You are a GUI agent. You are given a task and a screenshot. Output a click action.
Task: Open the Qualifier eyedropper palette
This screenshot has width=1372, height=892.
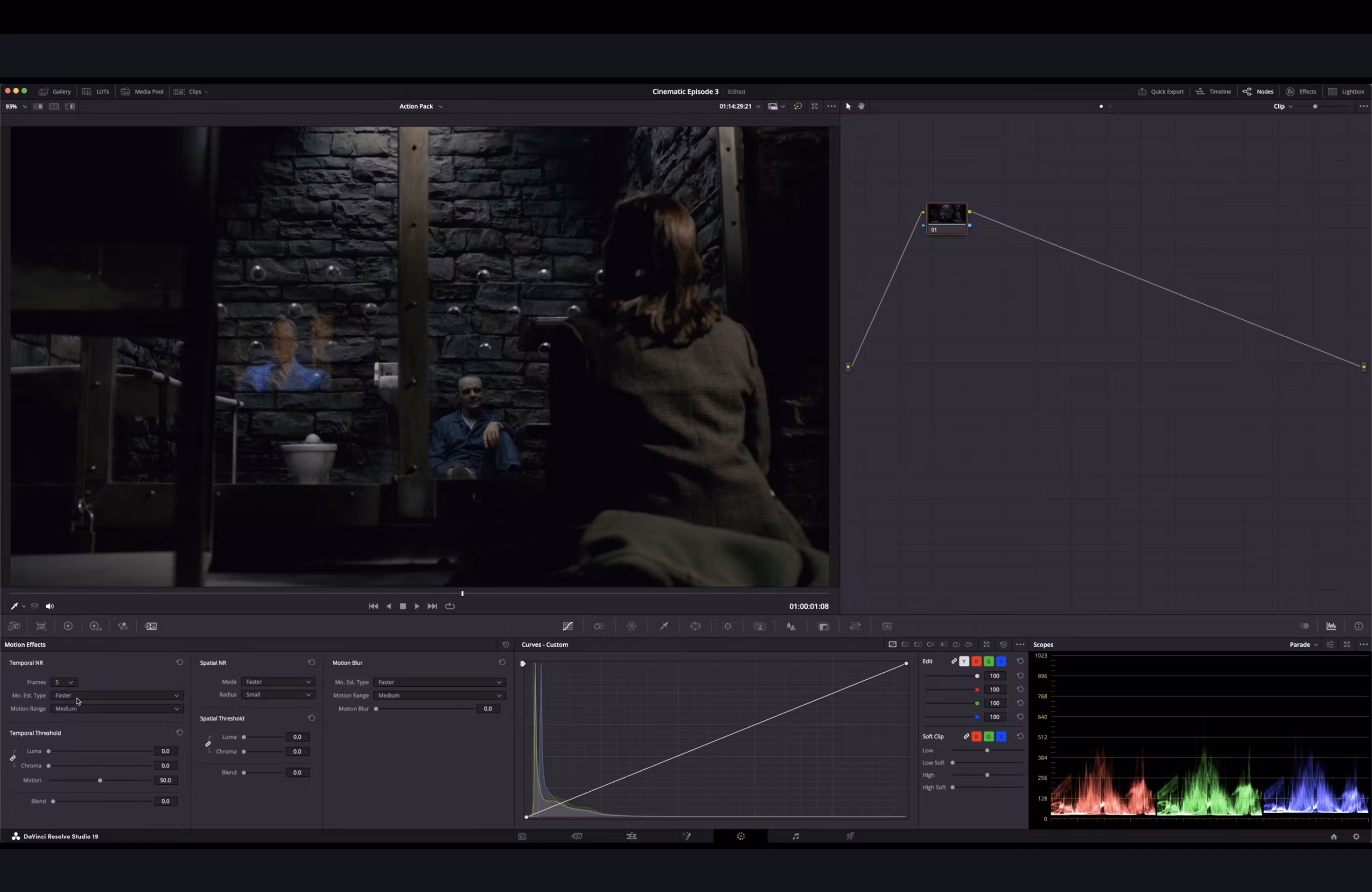coord(664,627)
